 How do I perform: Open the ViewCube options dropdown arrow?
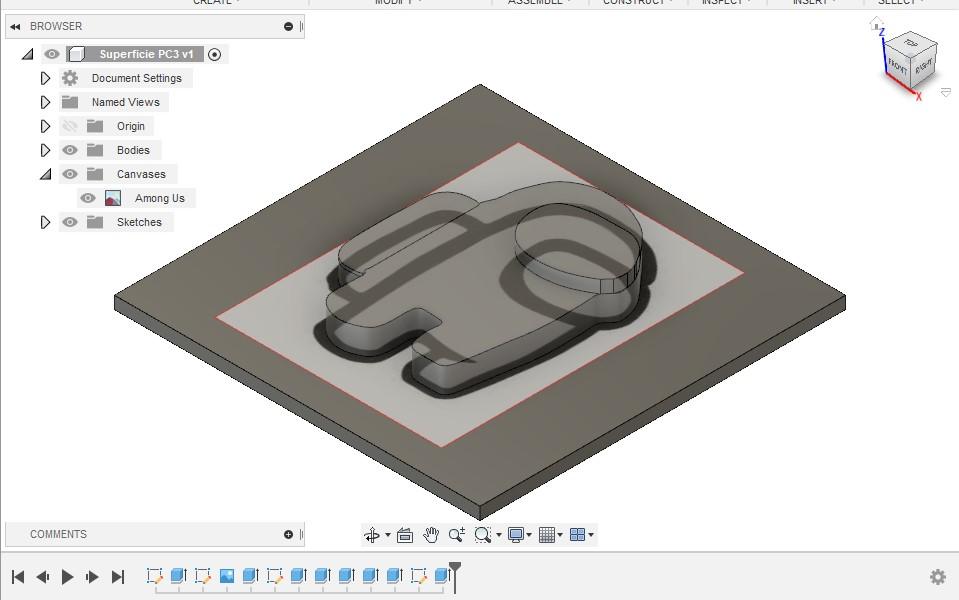coord(946,92)
